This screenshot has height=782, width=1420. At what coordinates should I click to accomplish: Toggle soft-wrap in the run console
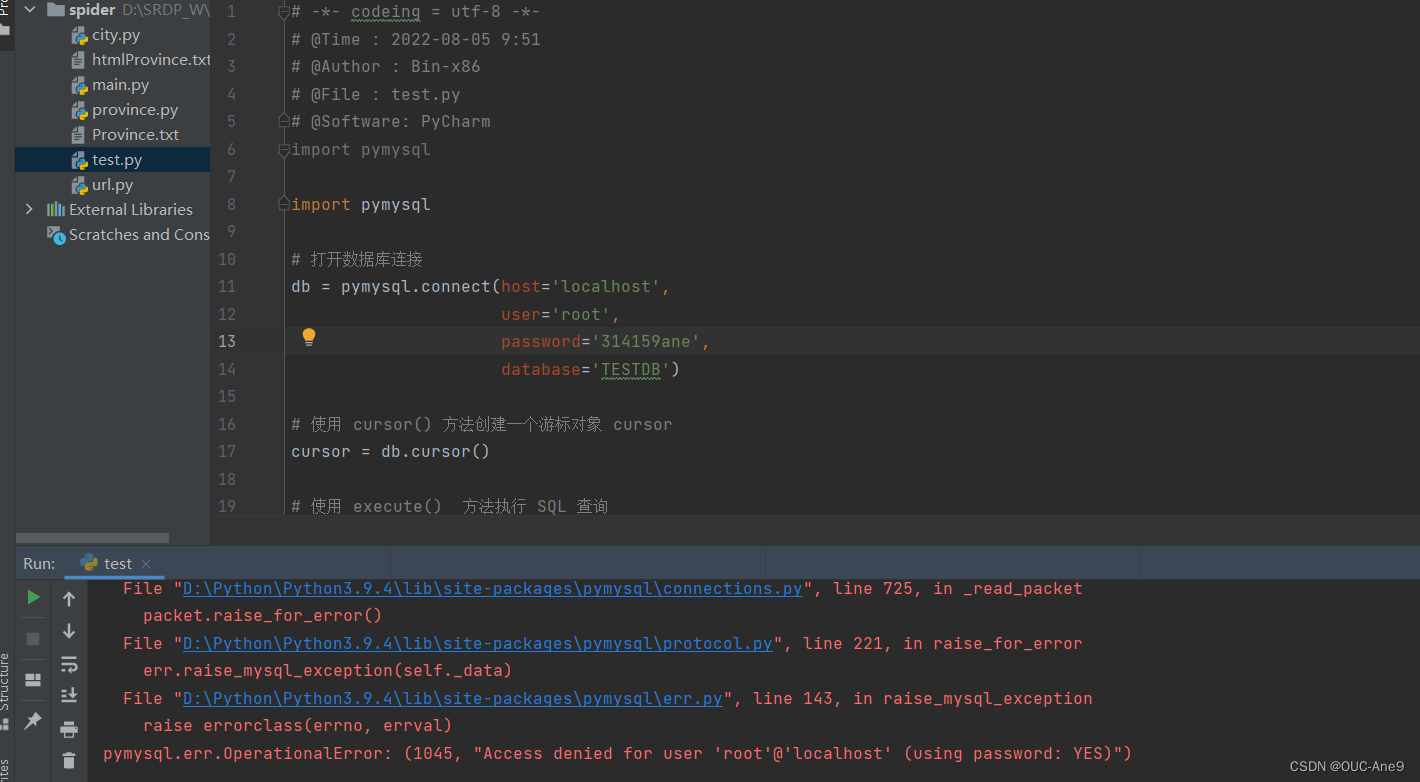(x=69, y=664)
